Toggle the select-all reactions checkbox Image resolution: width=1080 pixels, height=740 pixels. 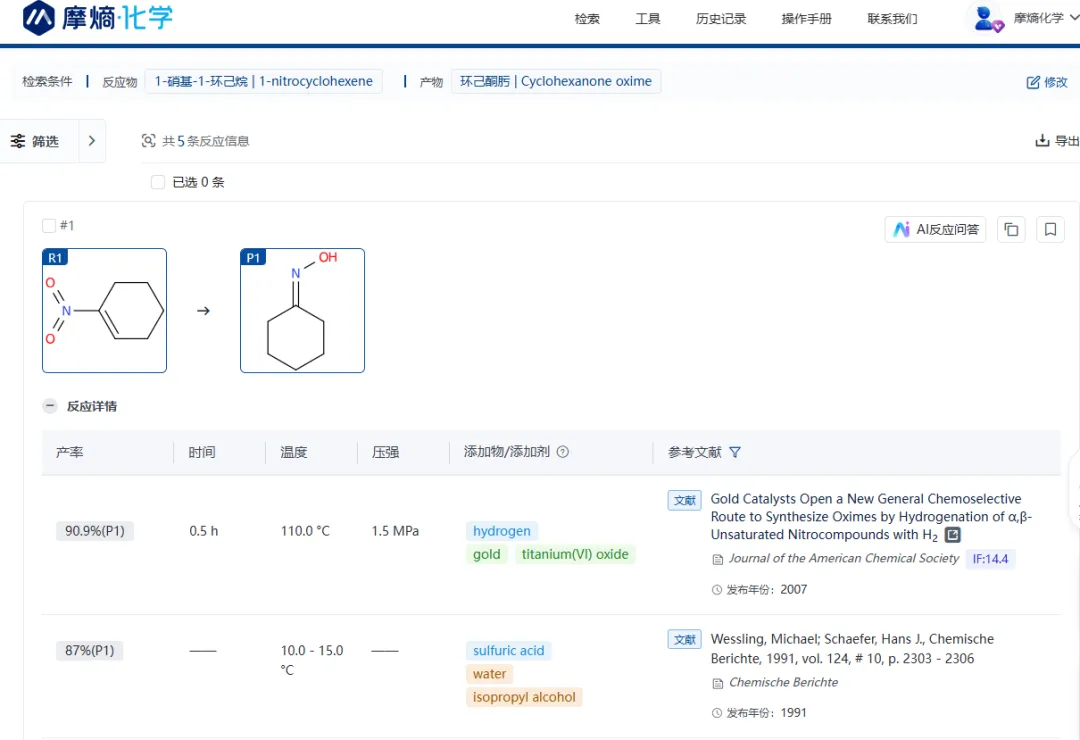(158, 182)
